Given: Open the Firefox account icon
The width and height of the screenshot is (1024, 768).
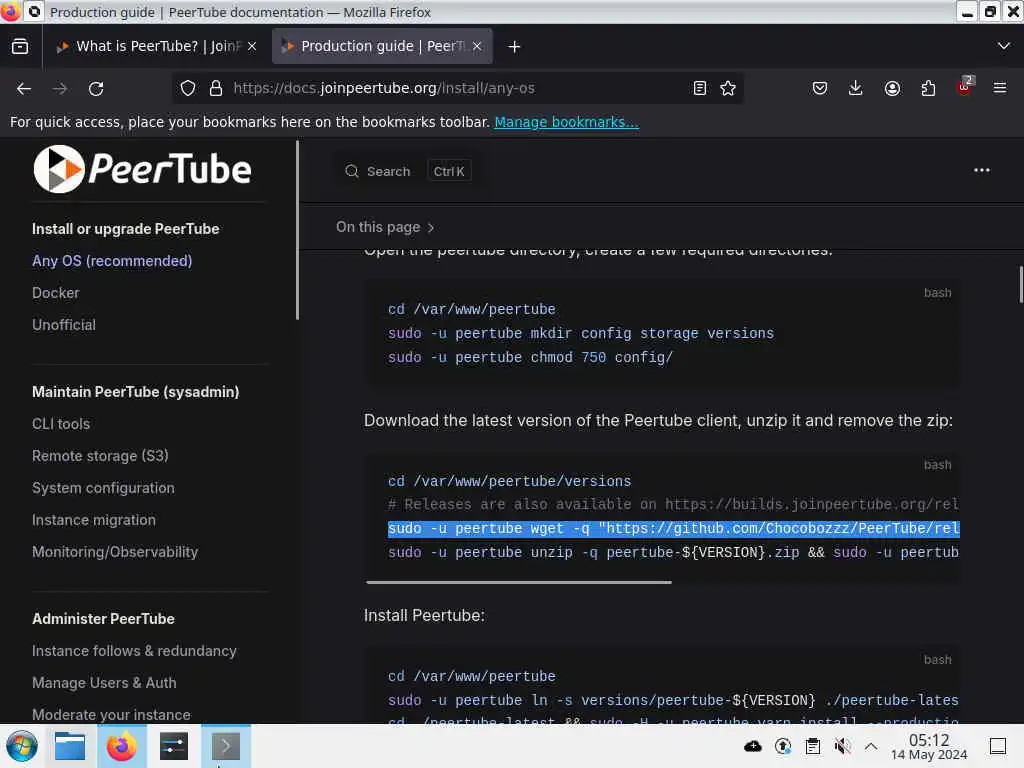Looking at the screenshot, I should (892, 88).
